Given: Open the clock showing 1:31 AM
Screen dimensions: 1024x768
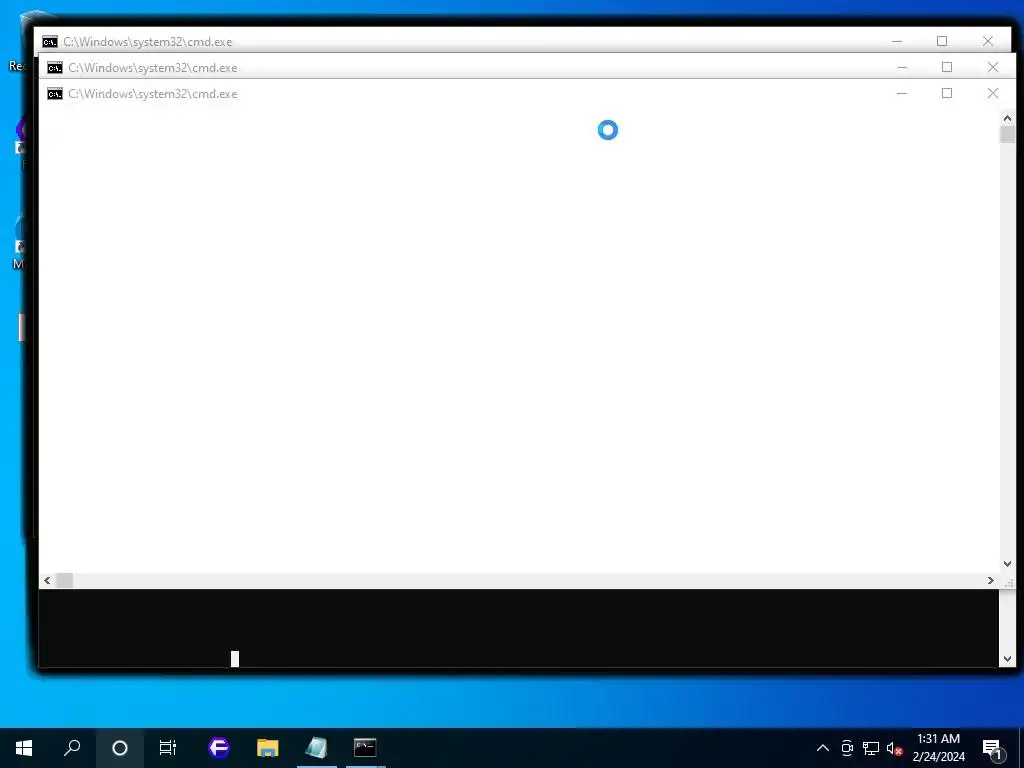Looking at the screenshot, I should [x=938, y=748].
